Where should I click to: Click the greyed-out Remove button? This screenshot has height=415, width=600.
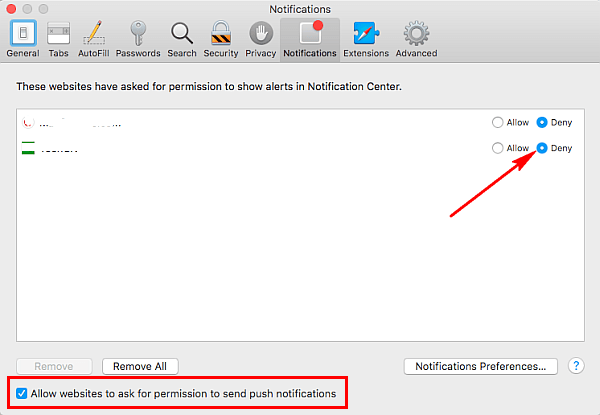pos(54,366)
